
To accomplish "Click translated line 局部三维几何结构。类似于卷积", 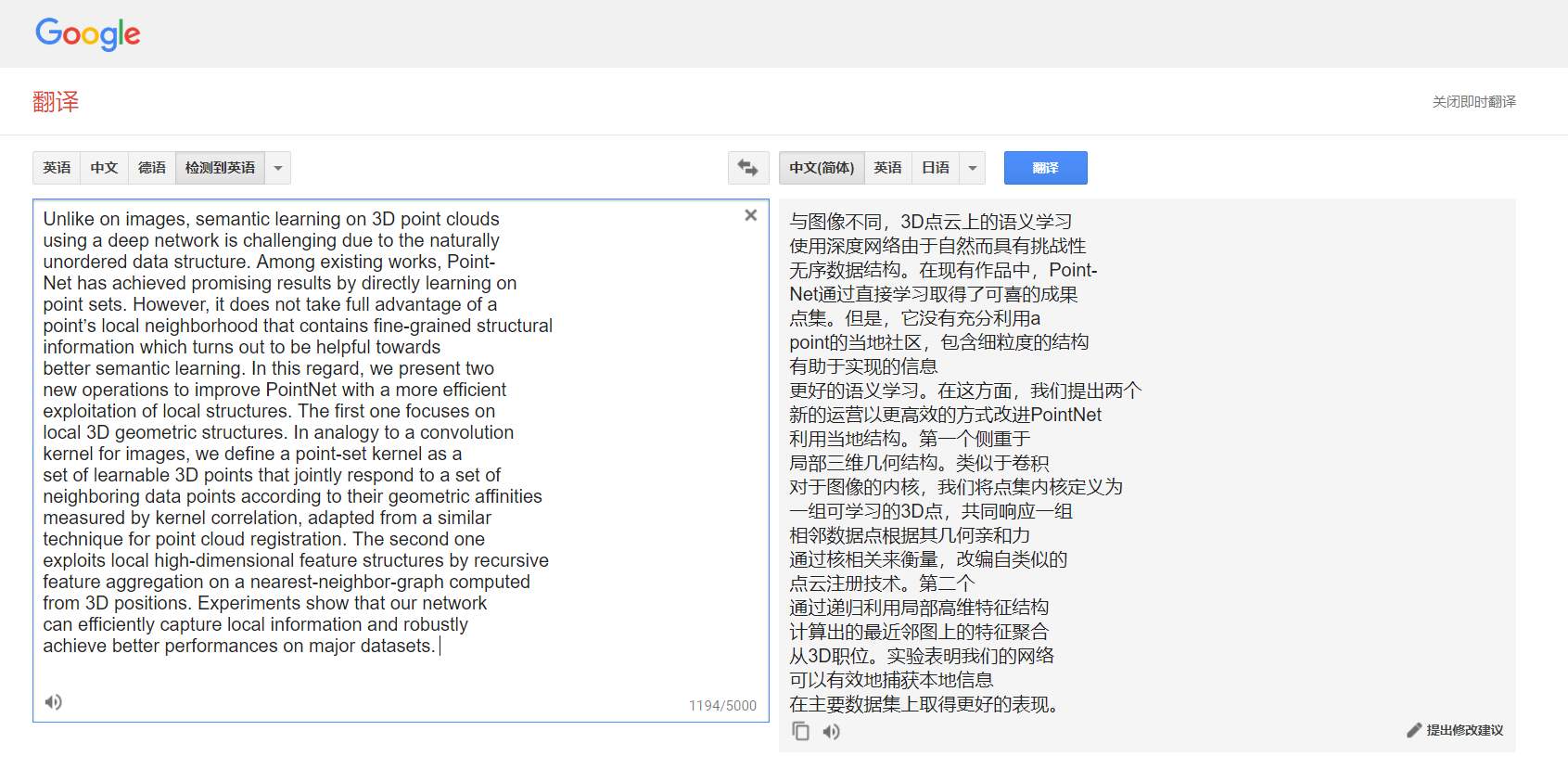I will tap(919, 463).
